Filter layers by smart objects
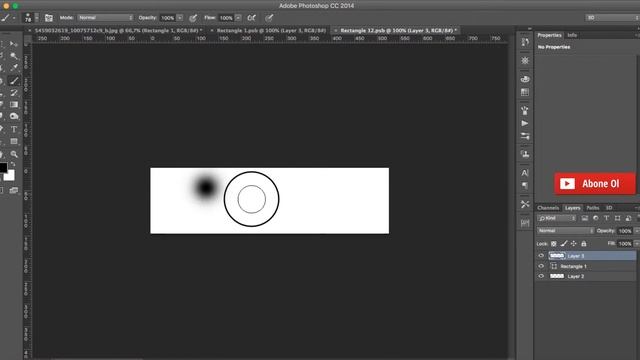 click(629, 218)
